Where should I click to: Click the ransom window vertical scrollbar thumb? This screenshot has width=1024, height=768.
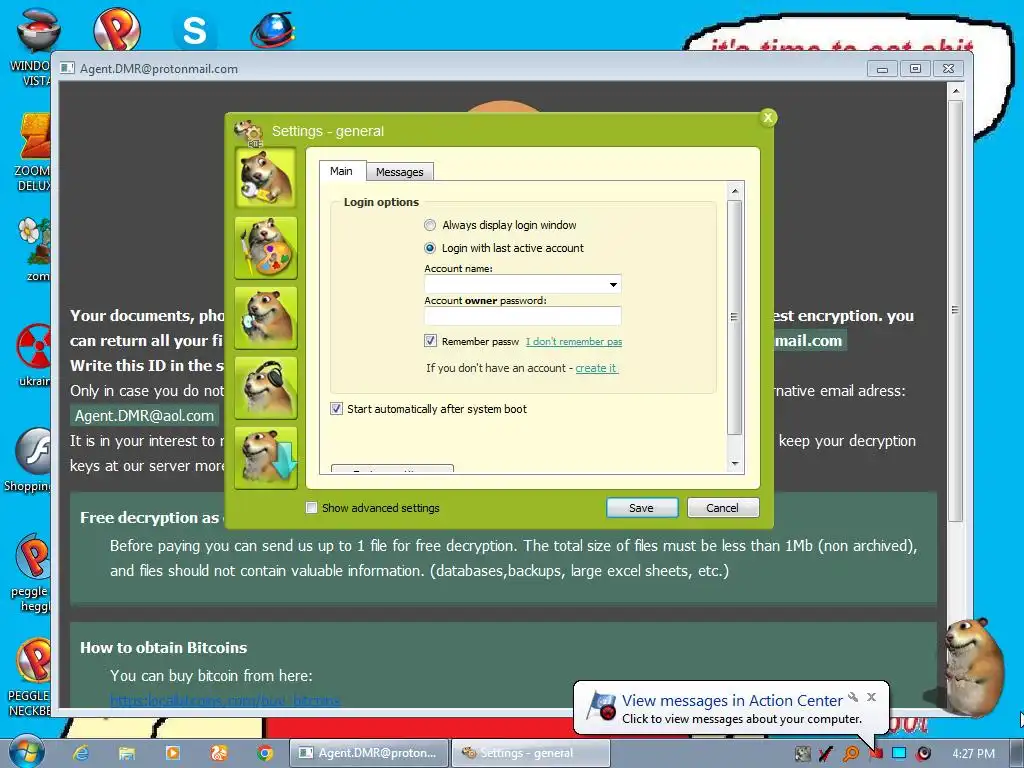(x=955, y=310)
